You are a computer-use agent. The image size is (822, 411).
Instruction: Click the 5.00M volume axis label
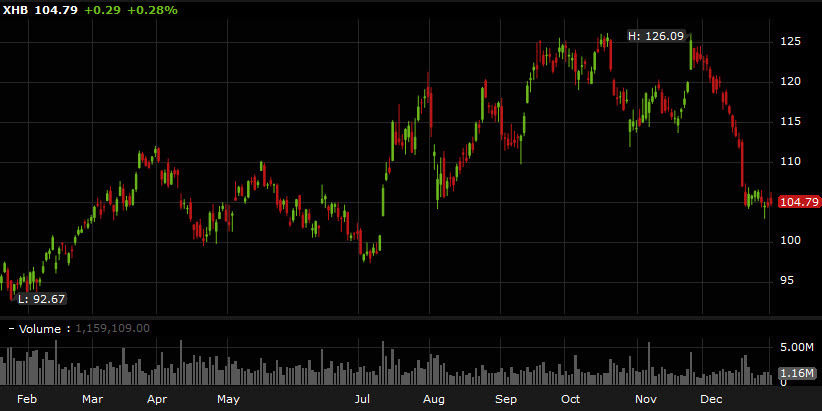[797, 347]
